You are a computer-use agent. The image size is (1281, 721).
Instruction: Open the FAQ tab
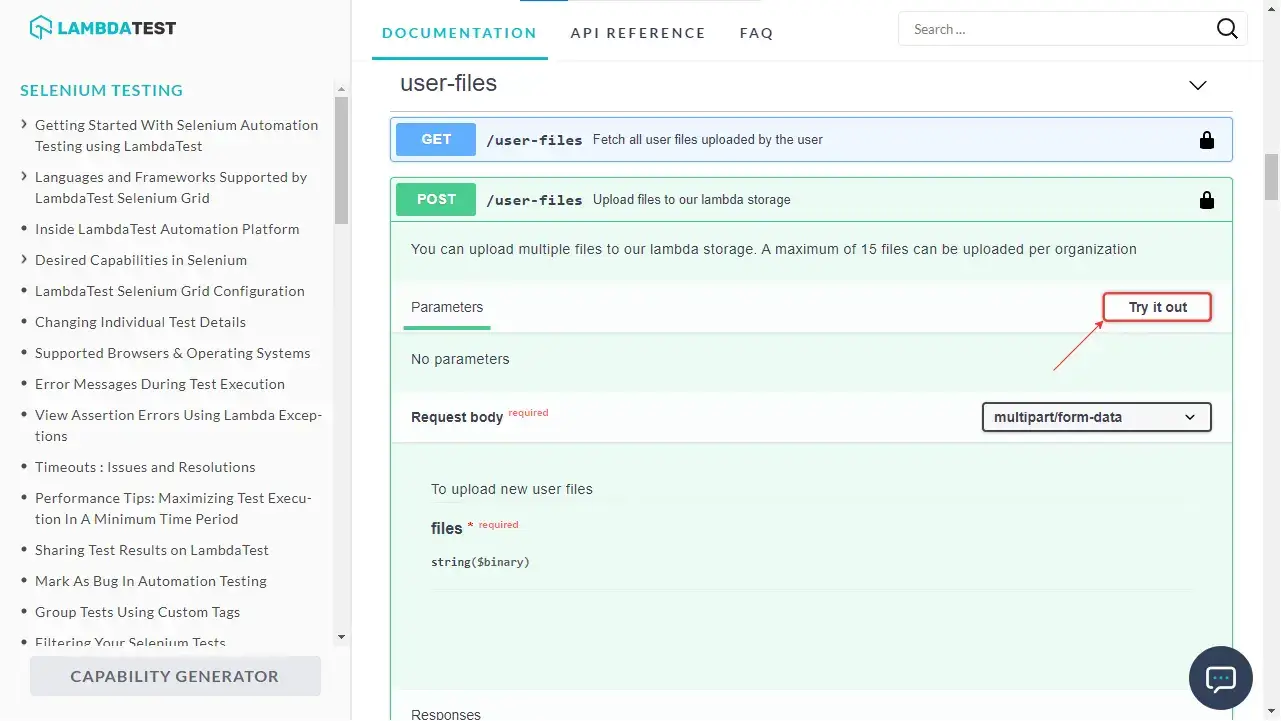point(756,33)
